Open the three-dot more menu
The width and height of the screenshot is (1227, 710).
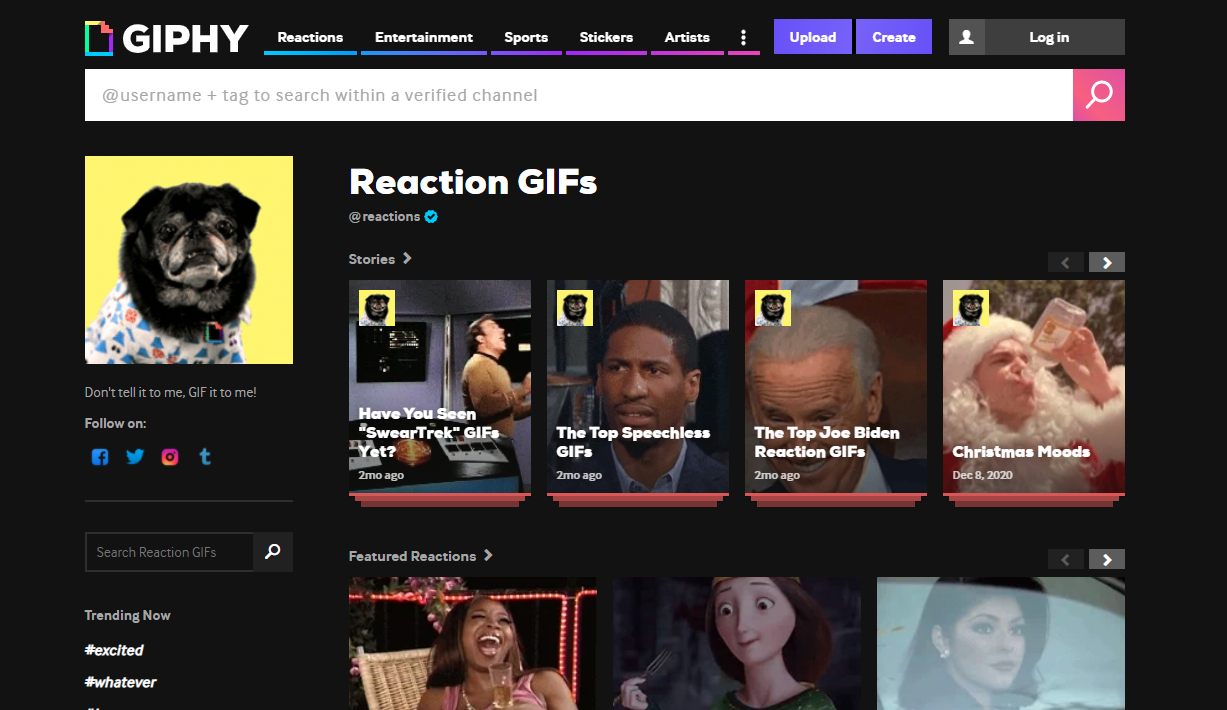point(743,37)
